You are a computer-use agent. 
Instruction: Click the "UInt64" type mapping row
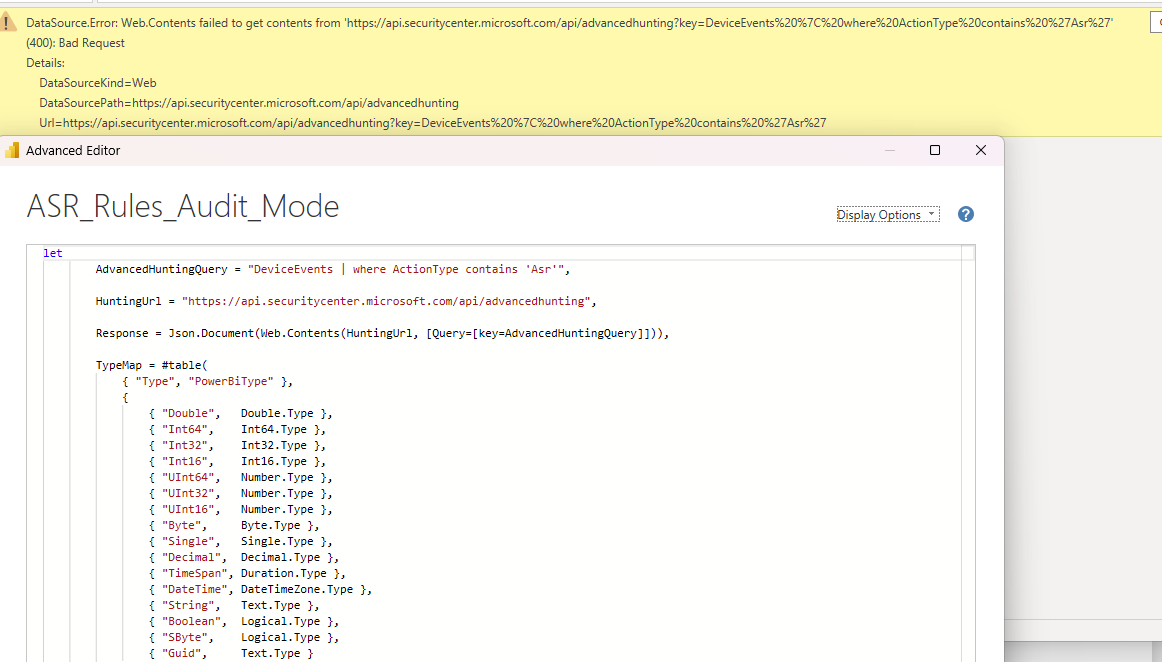pos(241,477)
